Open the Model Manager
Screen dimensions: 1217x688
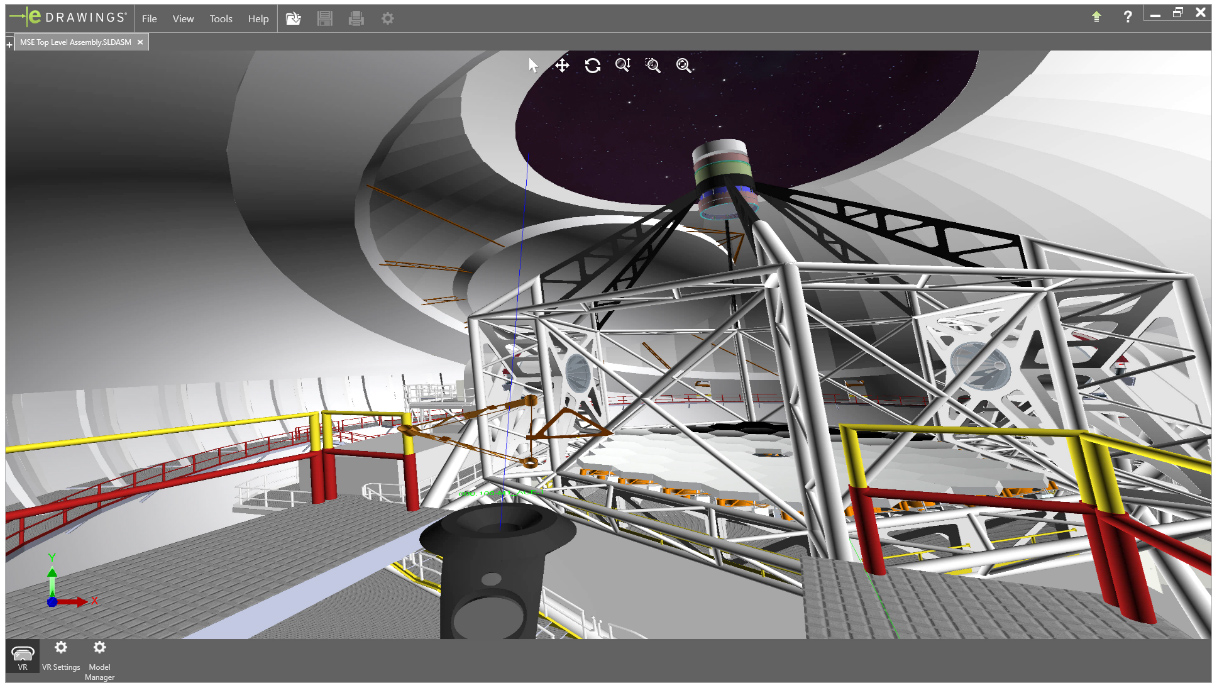(99, 655)
